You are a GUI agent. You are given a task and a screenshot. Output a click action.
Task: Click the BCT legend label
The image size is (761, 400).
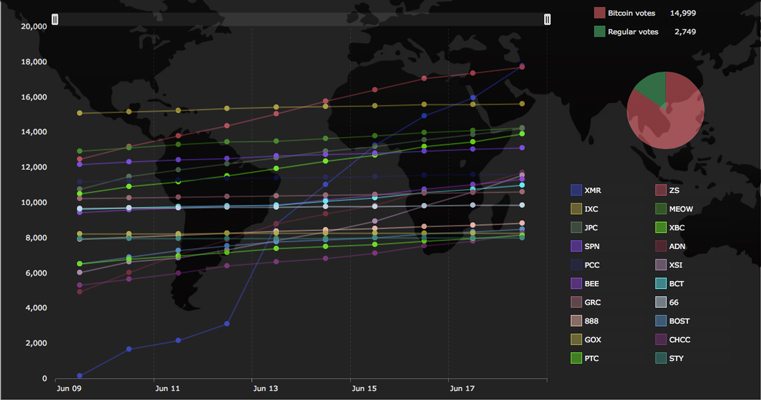point(677,284)
